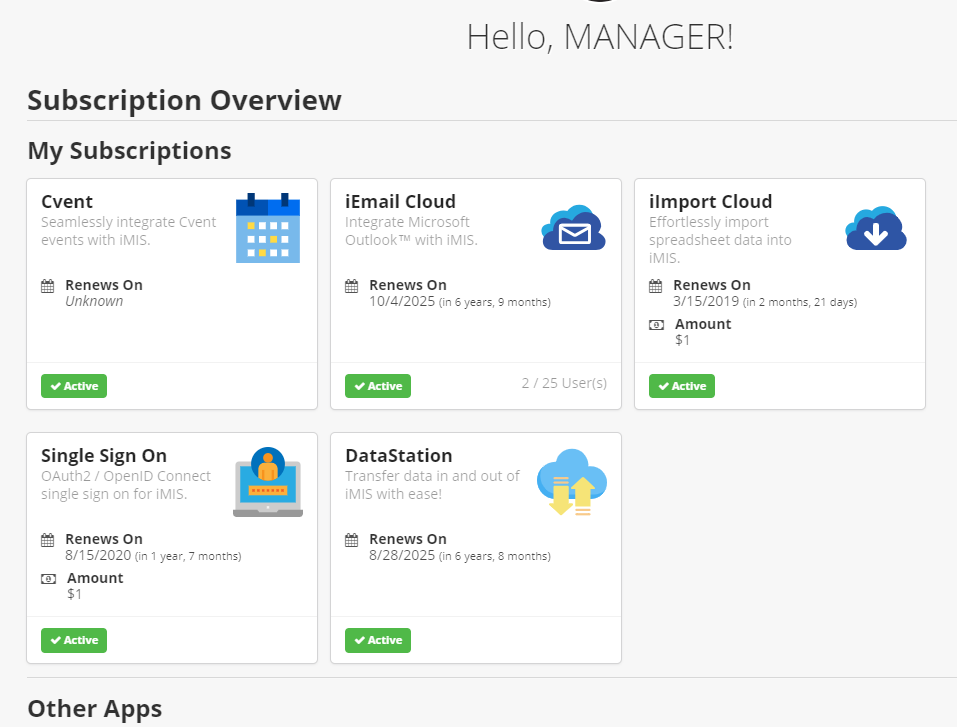Viewport: 957px width, 727px height.
Task: Click the Active badge on iEmail Cloud
Action: tap(378, 386)
